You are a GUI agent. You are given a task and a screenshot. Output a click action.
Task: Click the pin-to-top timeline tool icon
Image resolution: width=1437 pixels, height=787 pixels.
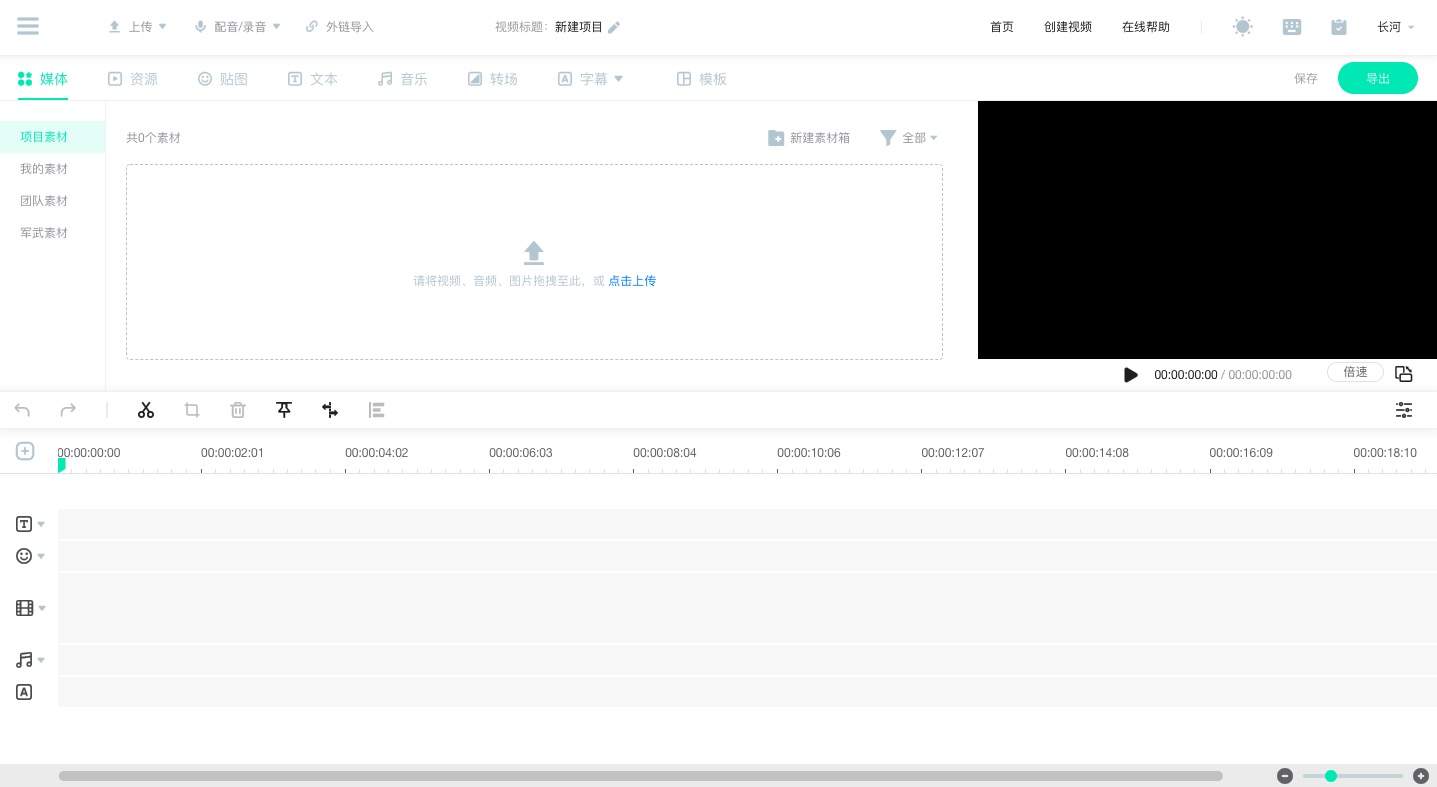pyautogui.click(x=284, y=410)
